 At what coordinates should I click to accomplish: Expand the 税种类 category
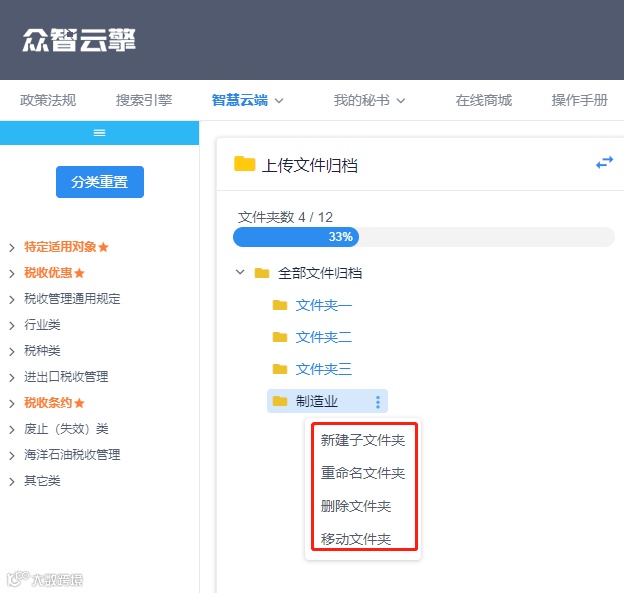12,351
